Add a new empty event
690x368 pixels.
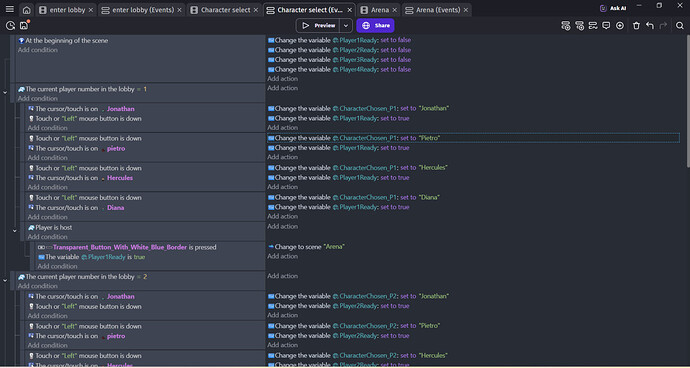click(x=566, y=26)
